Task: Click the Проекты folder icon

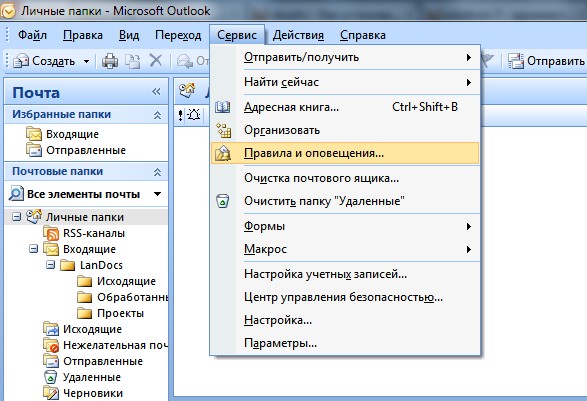Action: [x=85, y=313]
